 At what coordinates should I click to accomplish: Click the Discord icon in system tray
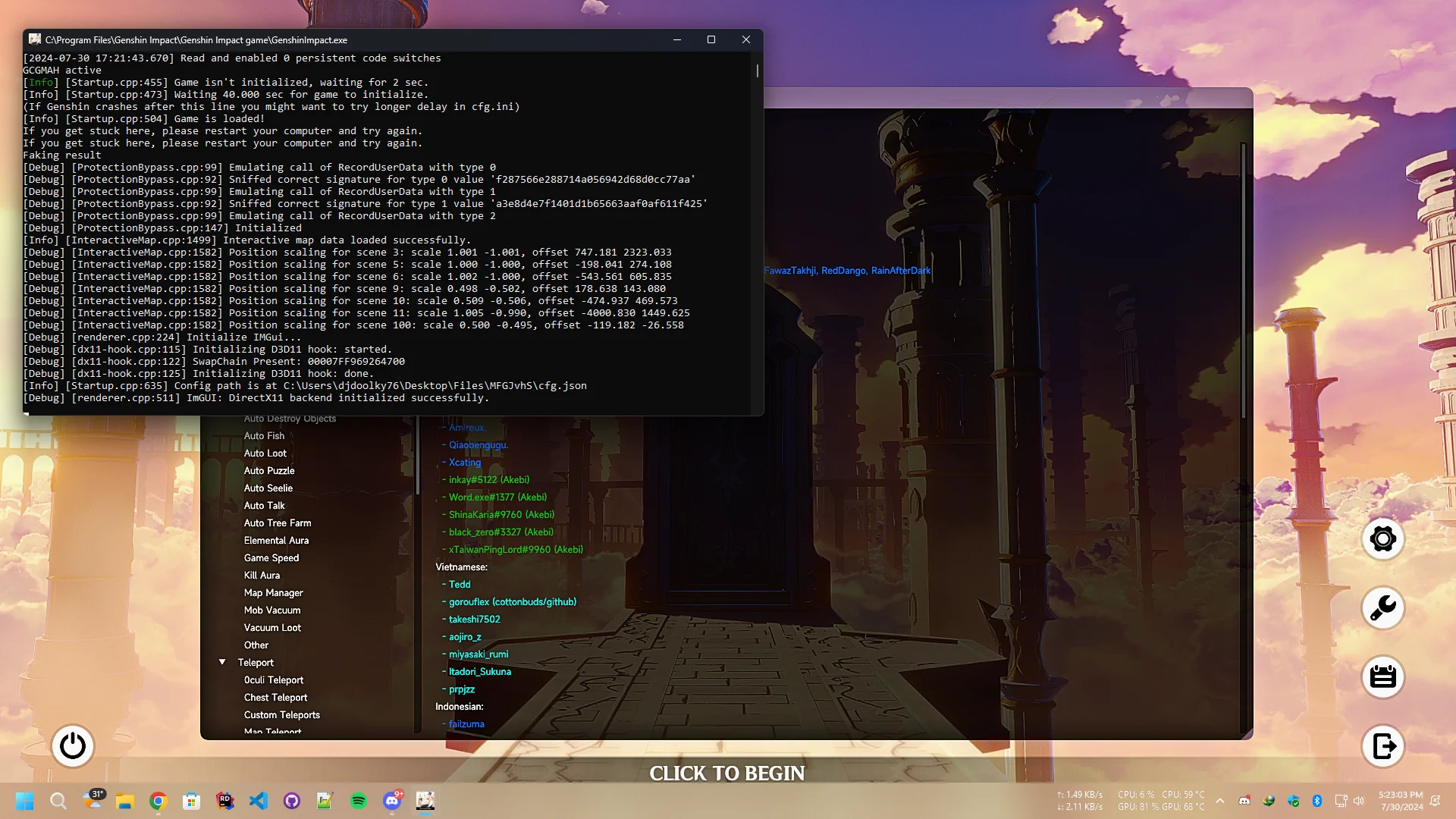[1244, 801]
